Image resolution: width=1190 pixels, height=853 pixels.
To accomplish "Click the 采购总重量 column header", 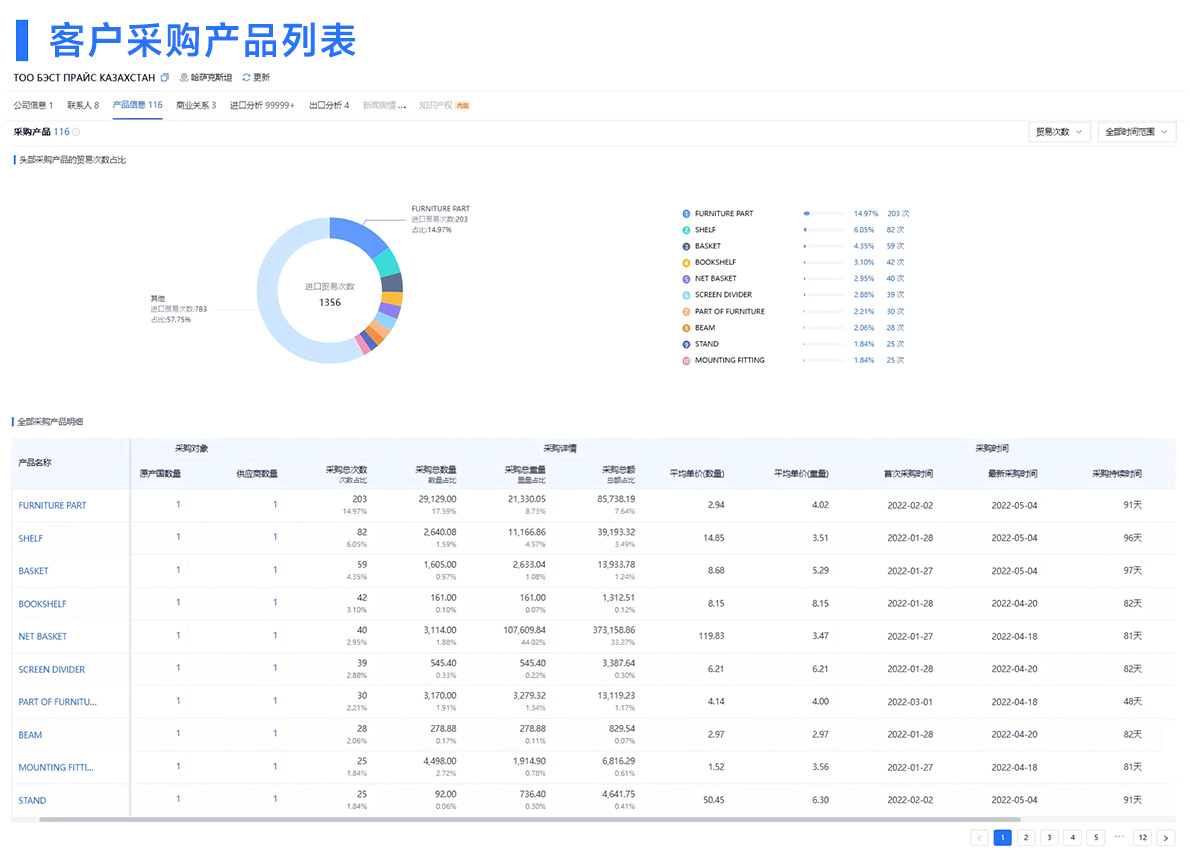I will point(524,474).
